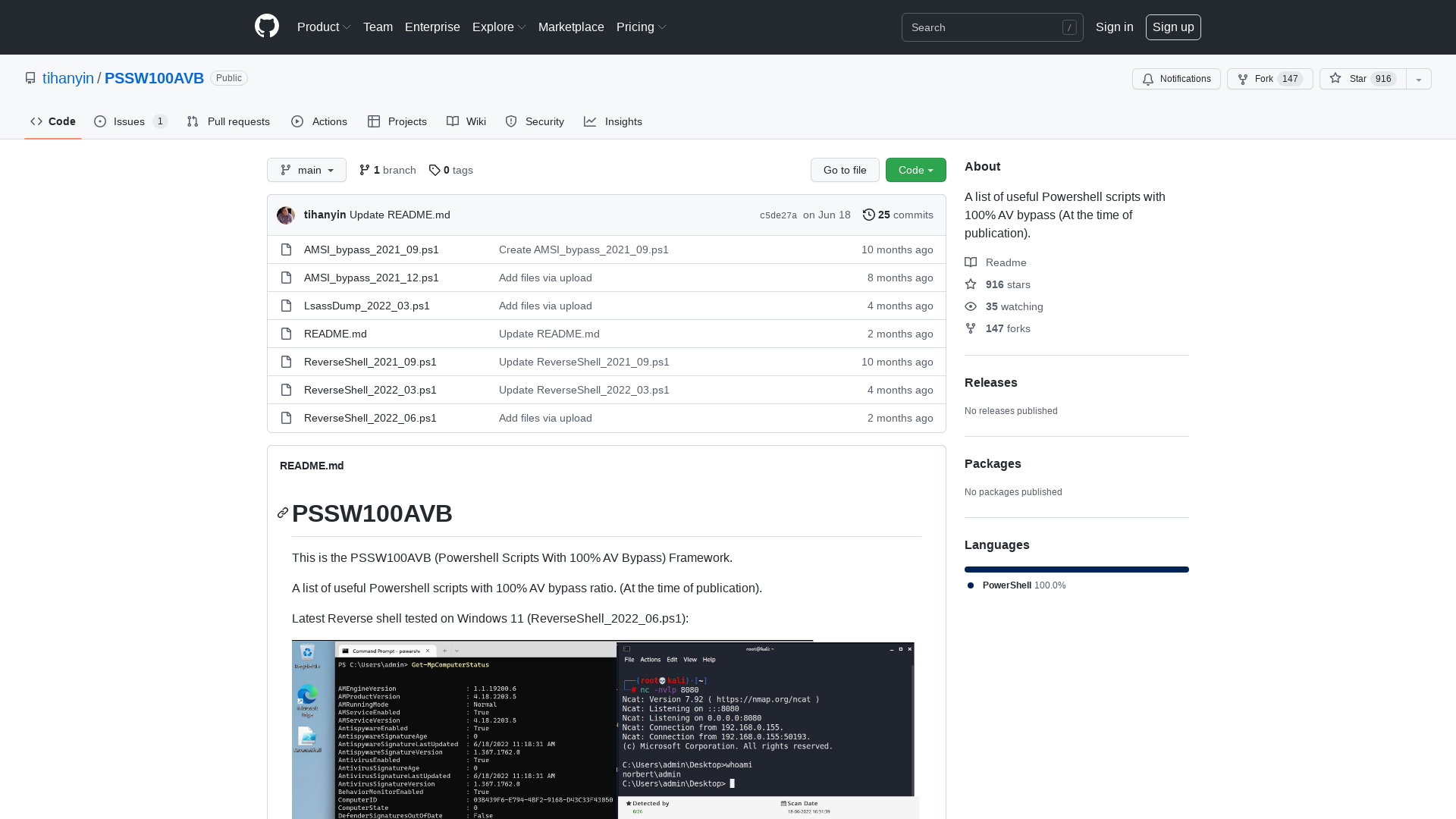Click the Sign up button
The height and width of the screenshot is (819, 1456).
1173,27
